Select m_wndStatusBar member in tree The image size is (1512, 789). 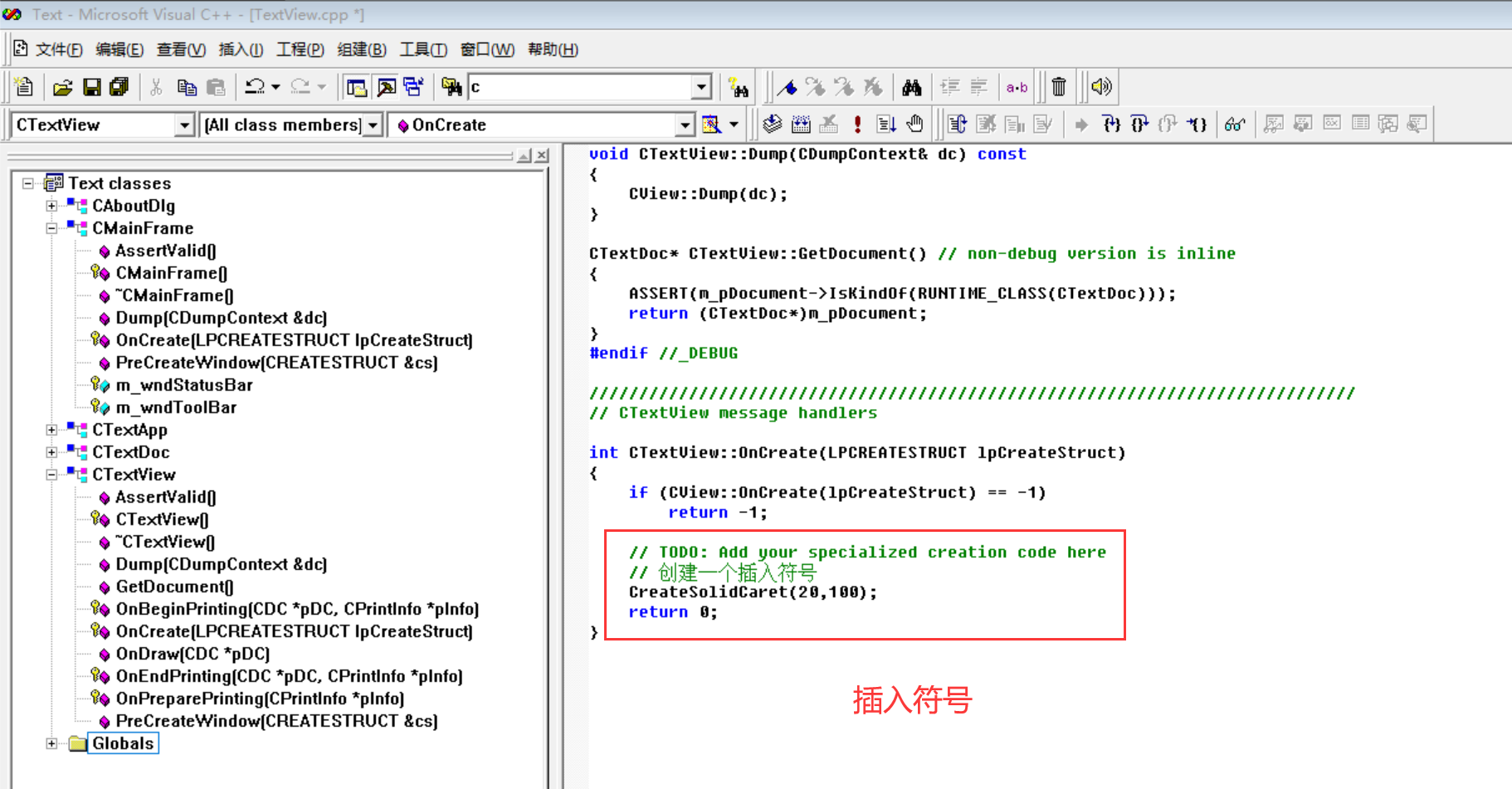click(x=184, y=385)
